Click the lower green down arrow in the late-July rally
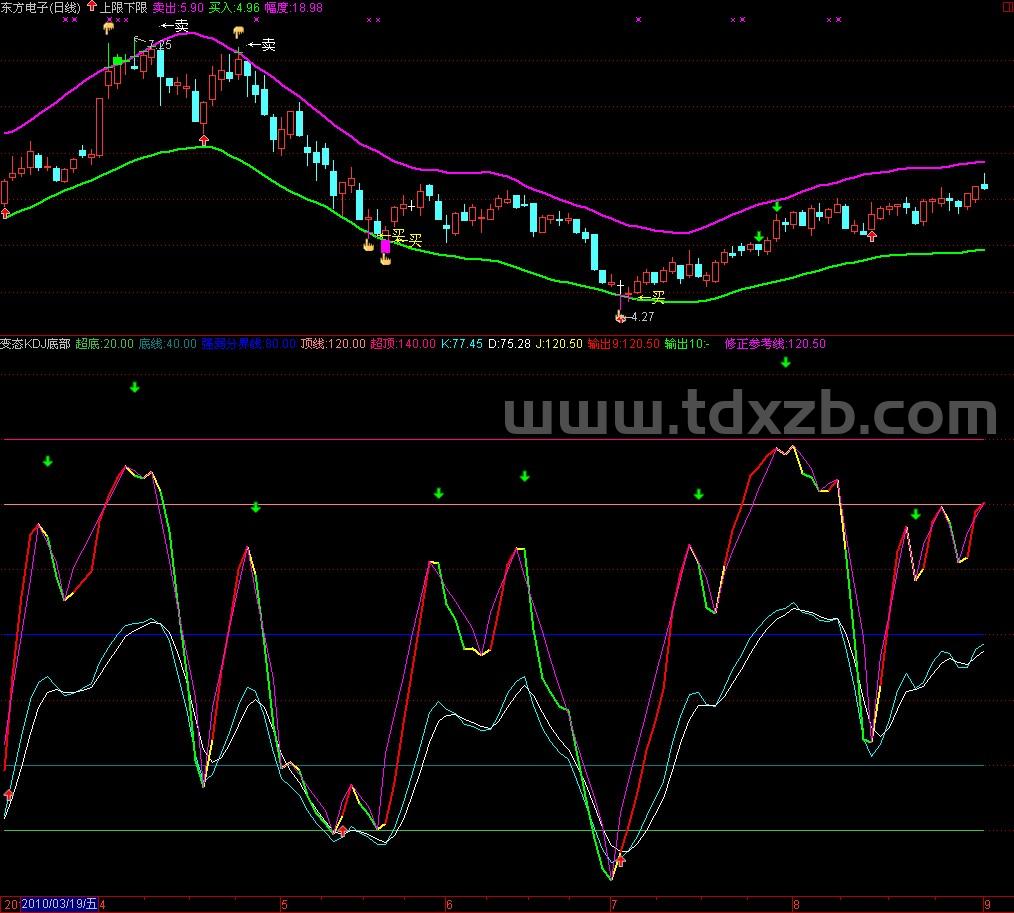Image resolution: width=1014 pixels, height=913 pixels. (x=759, y=237)
